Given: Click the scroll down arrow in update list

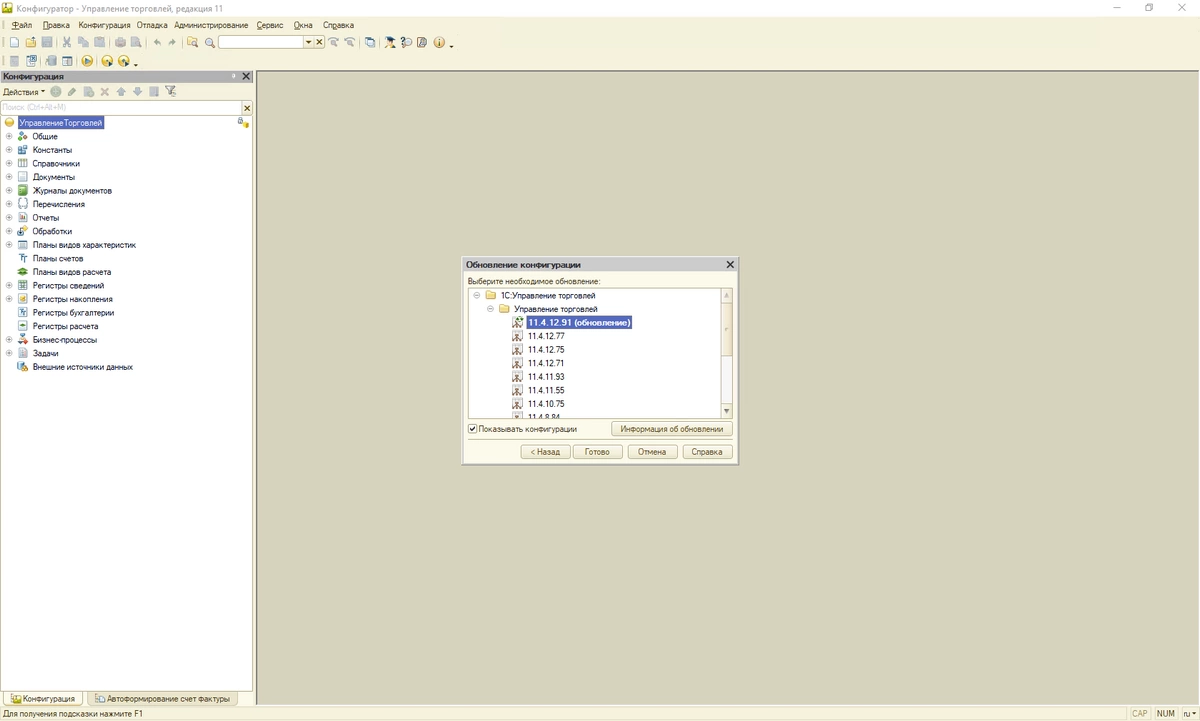Looking at the screenshot, I should (727, 411).
